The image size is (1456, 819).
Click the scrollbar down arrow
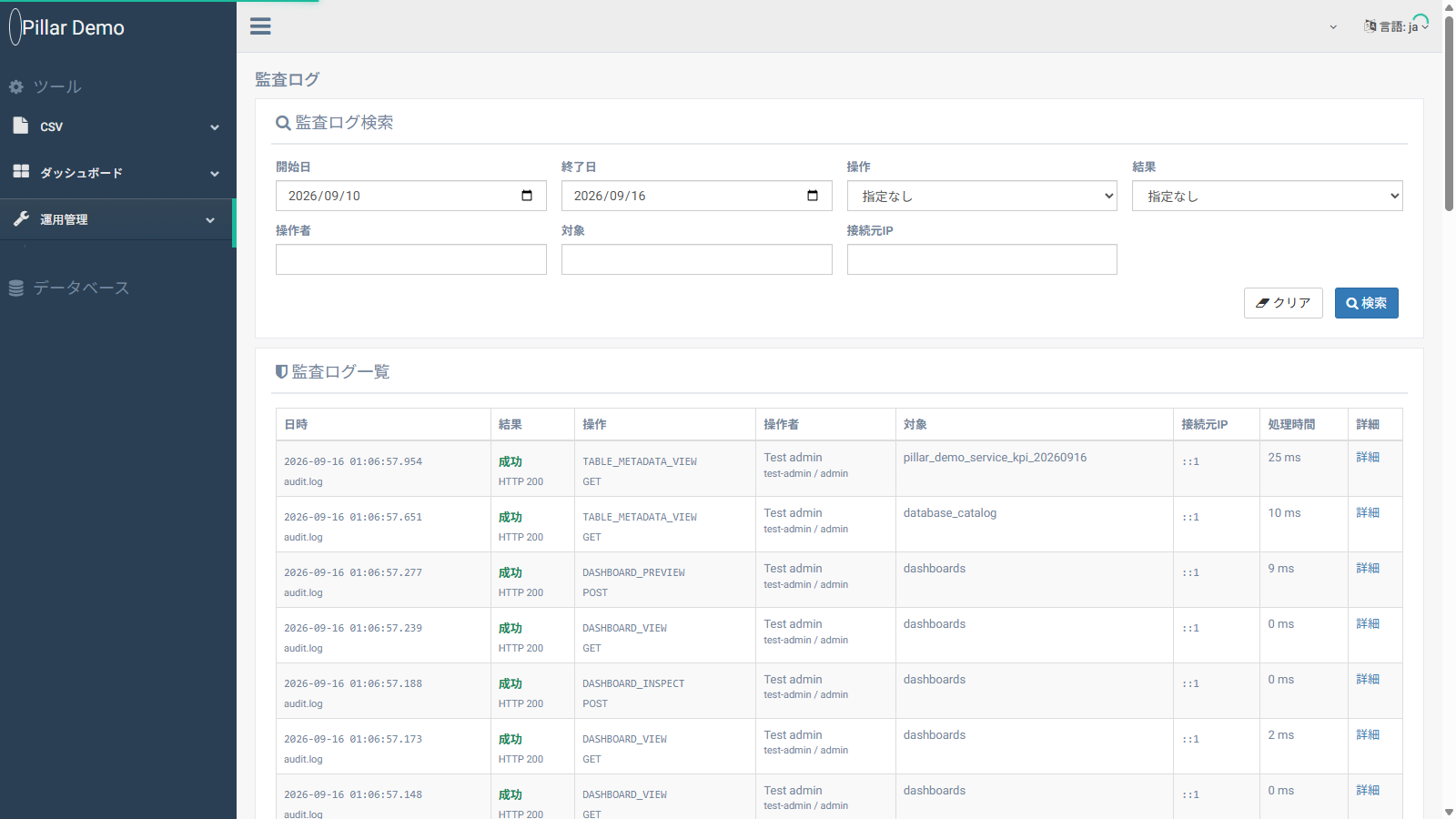click(1449, 812)
